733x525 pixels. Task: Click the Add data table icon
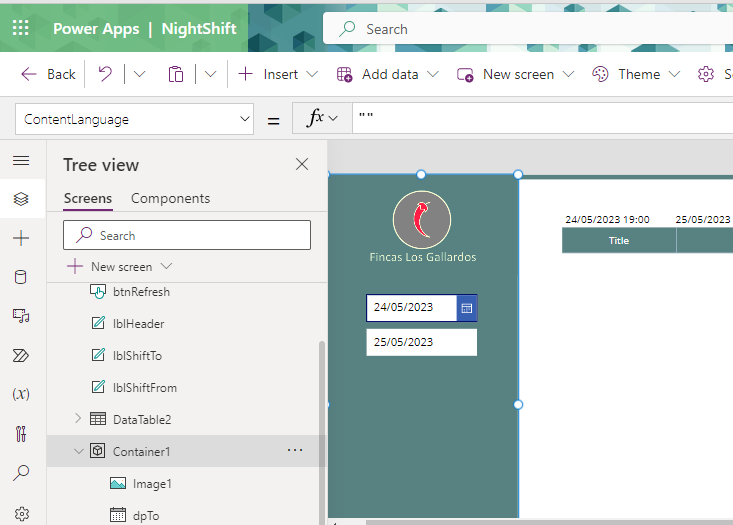coord(345,74)
